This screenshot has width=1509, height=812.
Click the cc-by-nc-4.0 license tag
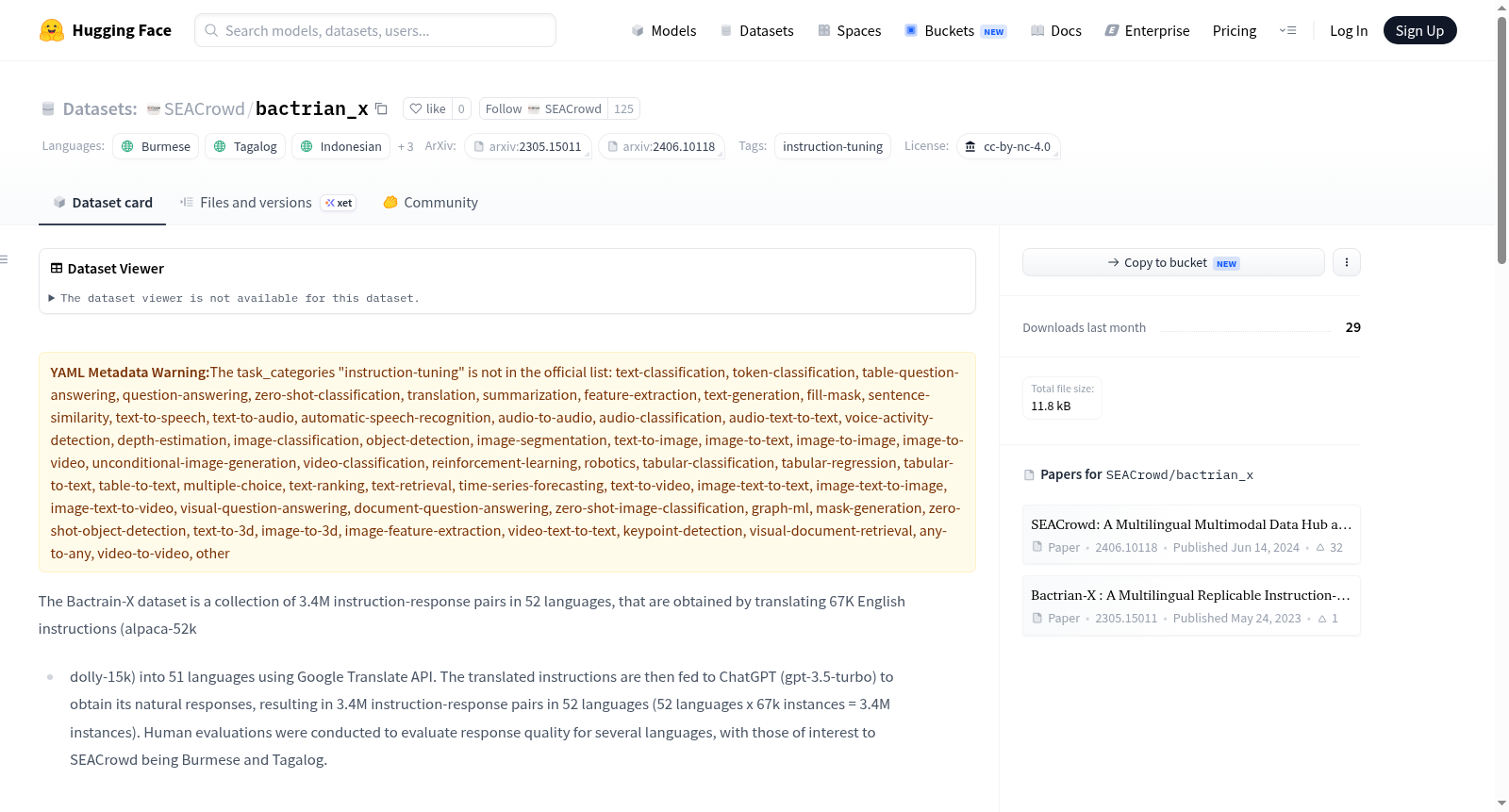[1008, 146]
